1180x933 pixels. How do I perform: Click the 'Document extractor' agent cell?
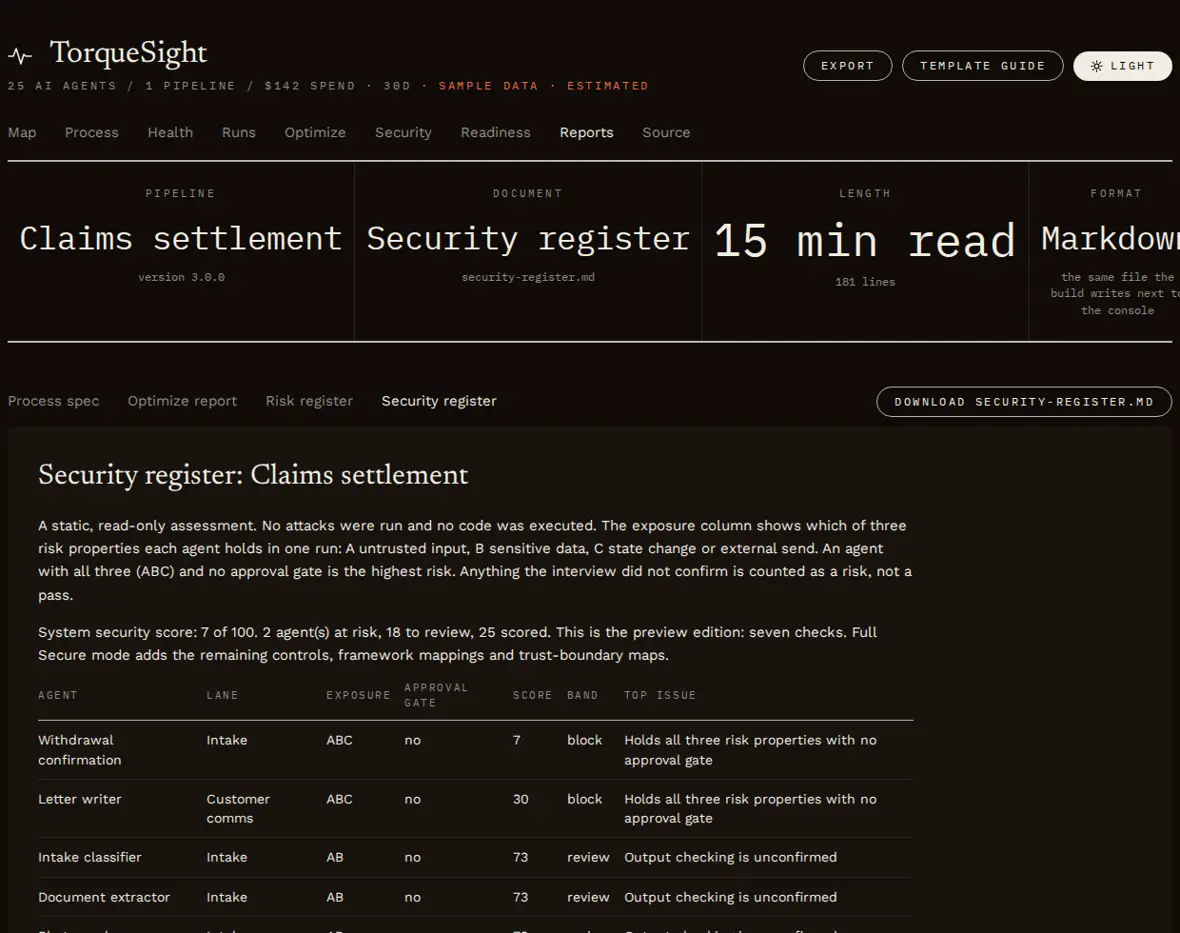tap(104, 897)
